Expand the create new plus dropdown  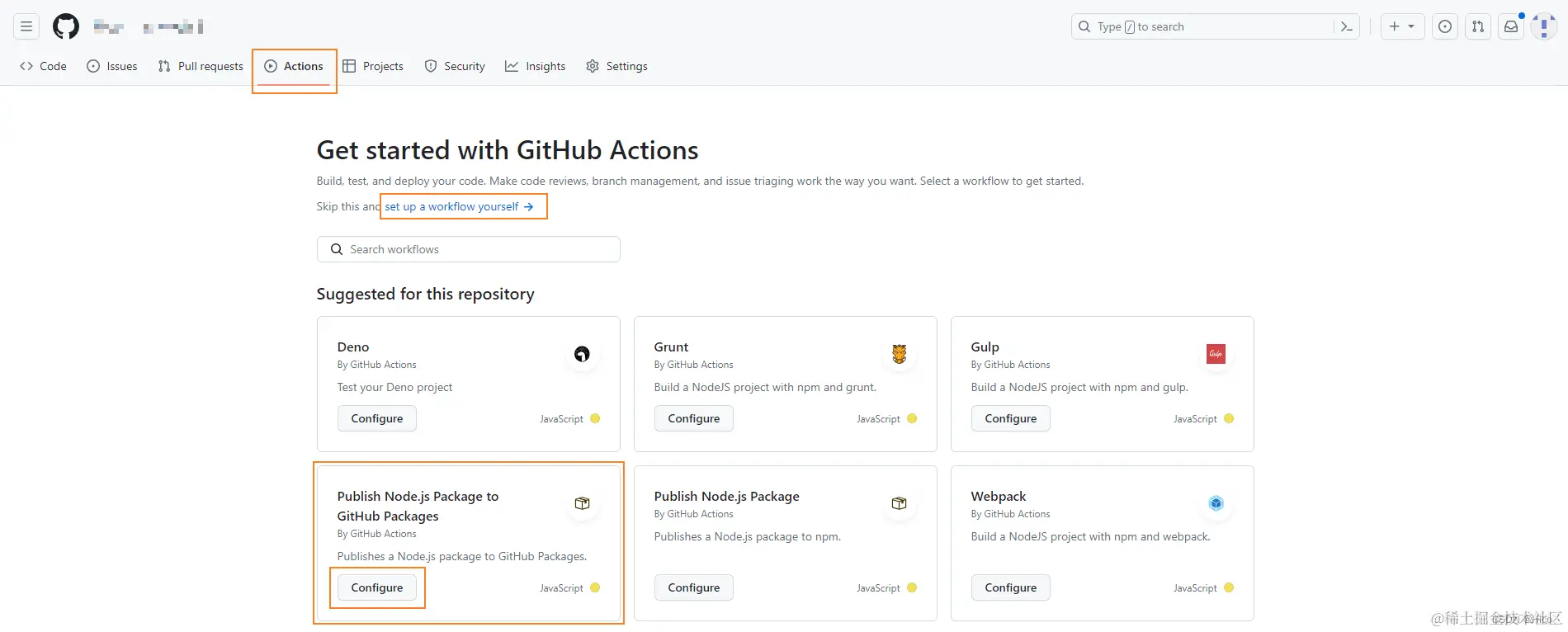[1402, 26]
